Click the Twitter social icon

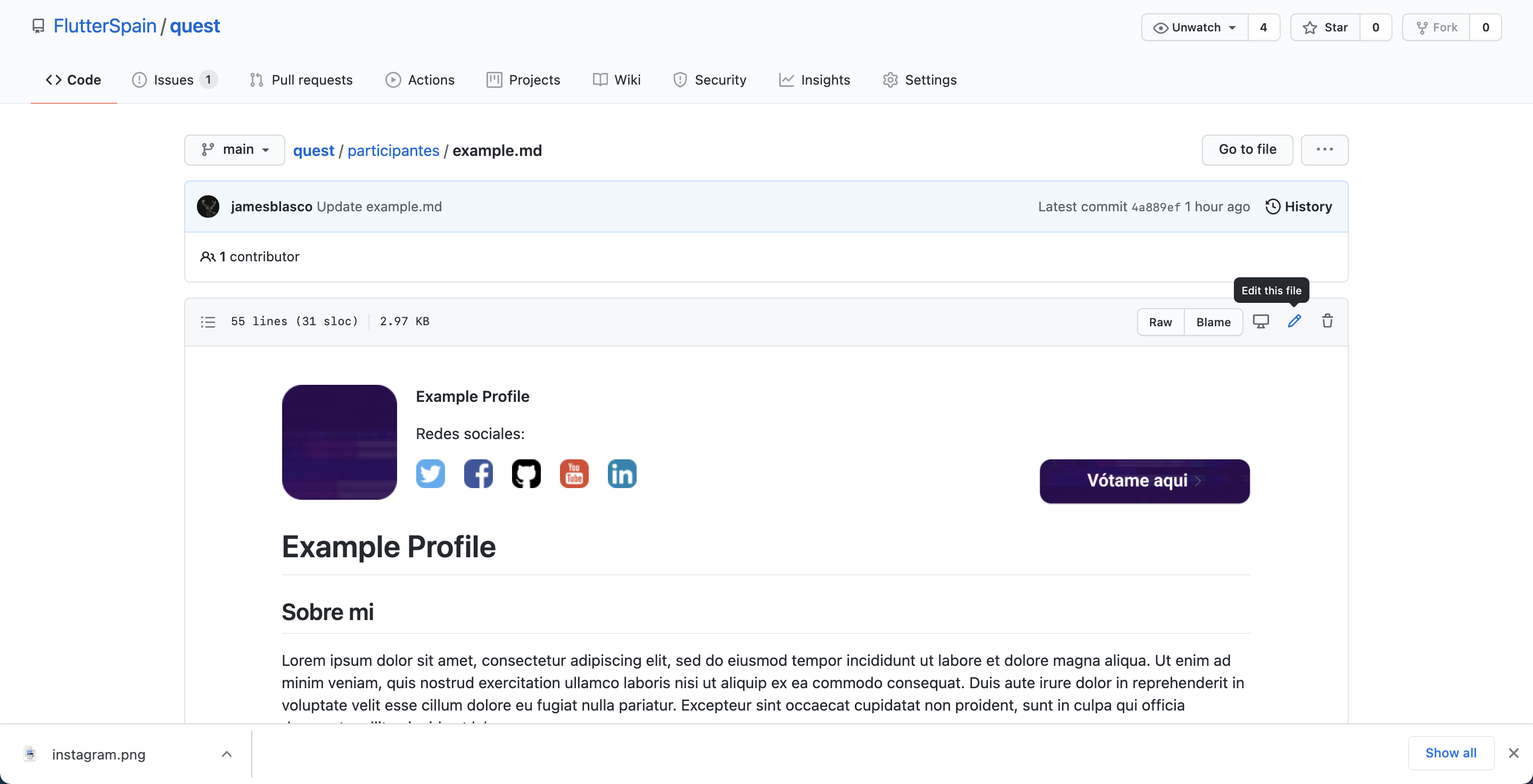point(430,474)
